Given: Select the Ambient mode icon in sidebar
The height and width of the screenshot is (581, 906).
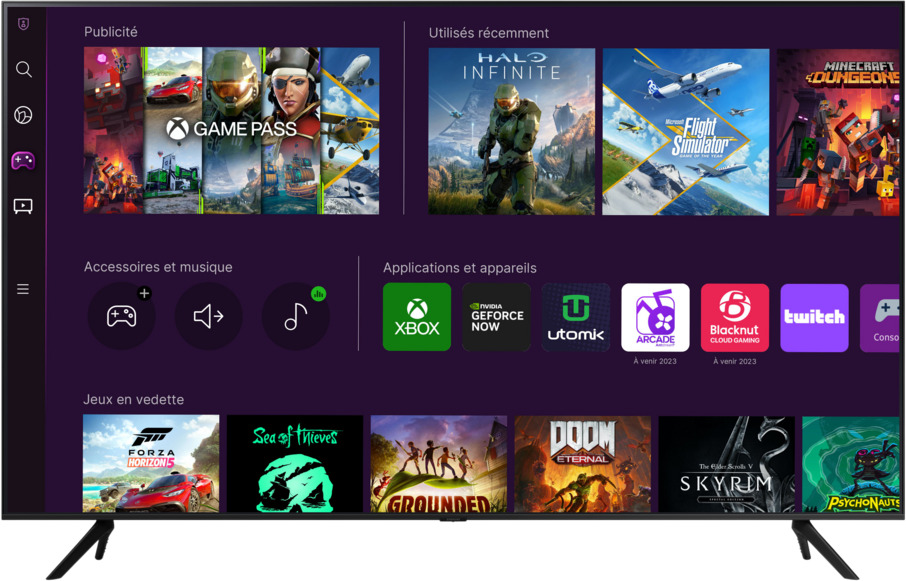Looking at the screenshot, I should point(24,115).
